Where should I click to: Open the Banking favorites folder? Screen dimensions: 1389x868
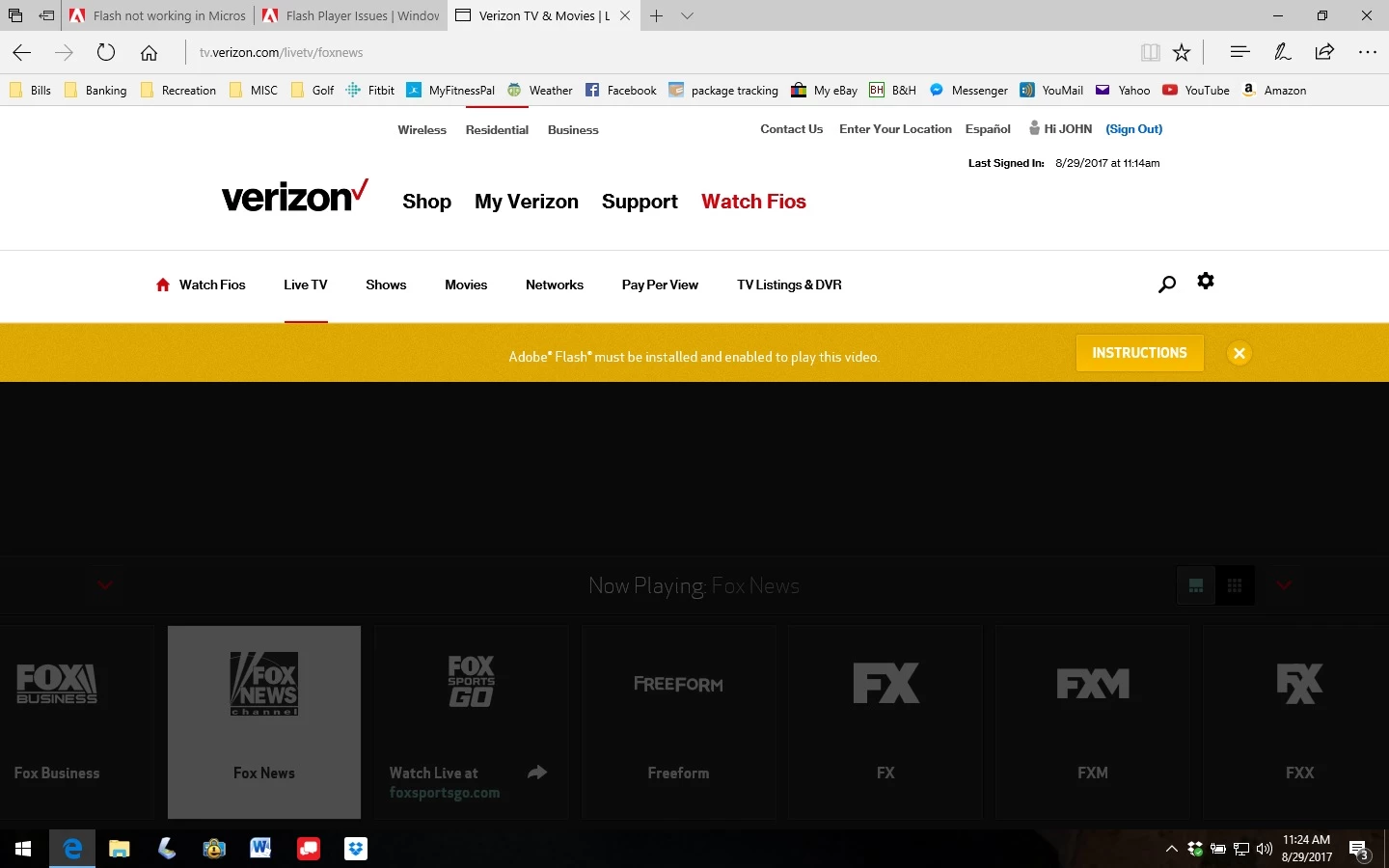tap(95, 91)
